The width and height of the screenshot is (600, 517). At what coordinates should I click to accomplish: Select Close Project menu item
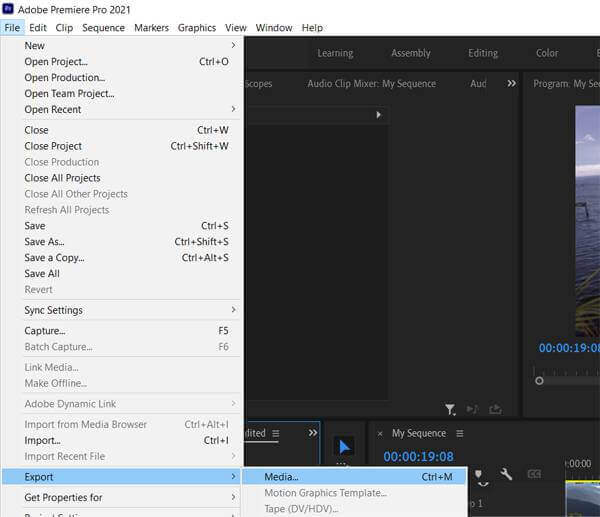click(122, 146)
